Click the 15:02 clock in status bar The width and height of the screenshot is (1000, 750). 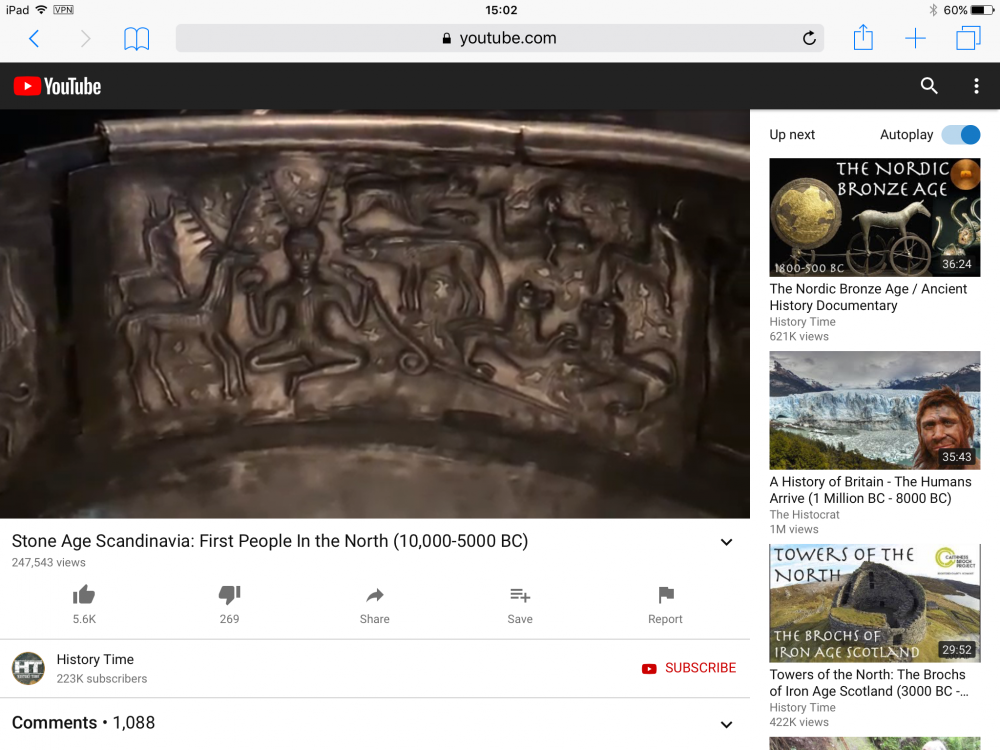pyautogui.click(x=501, y=10)
